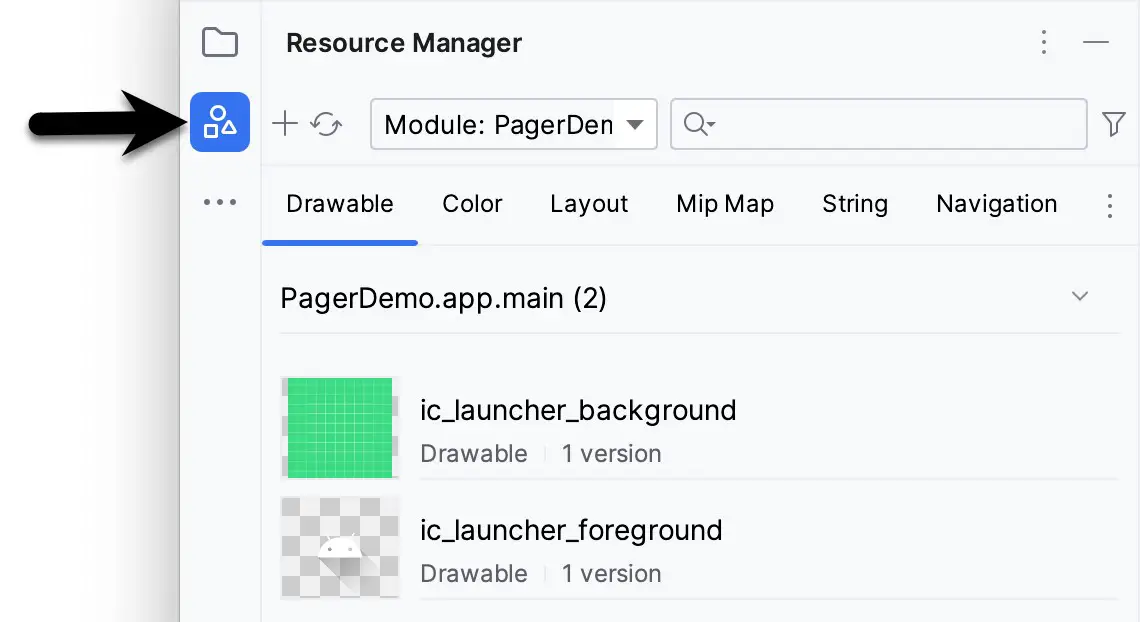Open search options magnifier dropdown
This screenshot has height=622, width=1140.
click(699, 124)
